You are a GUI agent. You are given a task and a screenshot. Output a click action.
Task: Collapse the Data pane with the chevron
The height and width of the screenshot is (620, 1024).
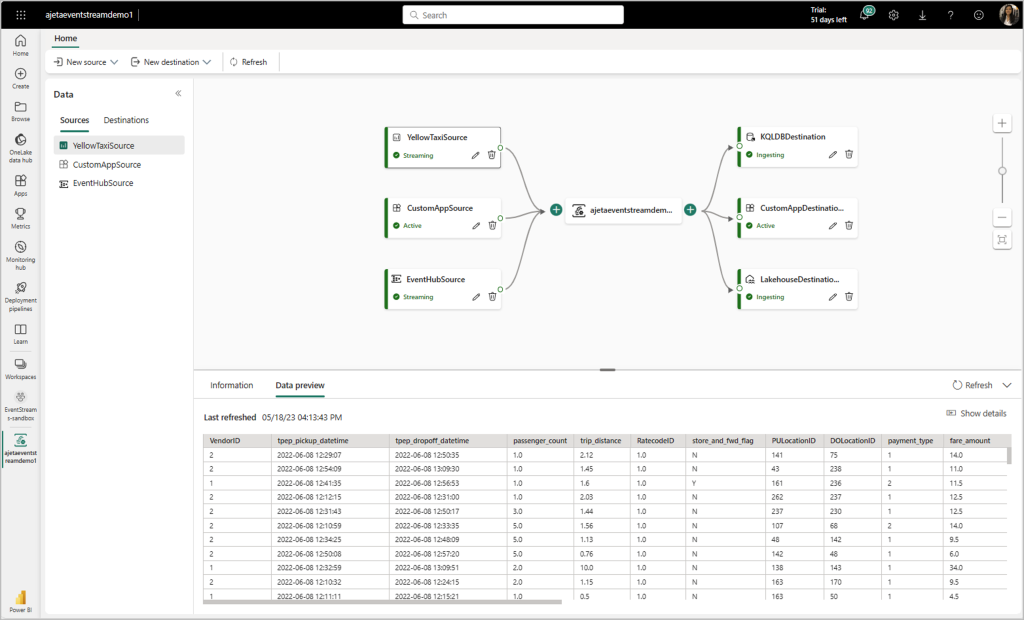point(178,93)
